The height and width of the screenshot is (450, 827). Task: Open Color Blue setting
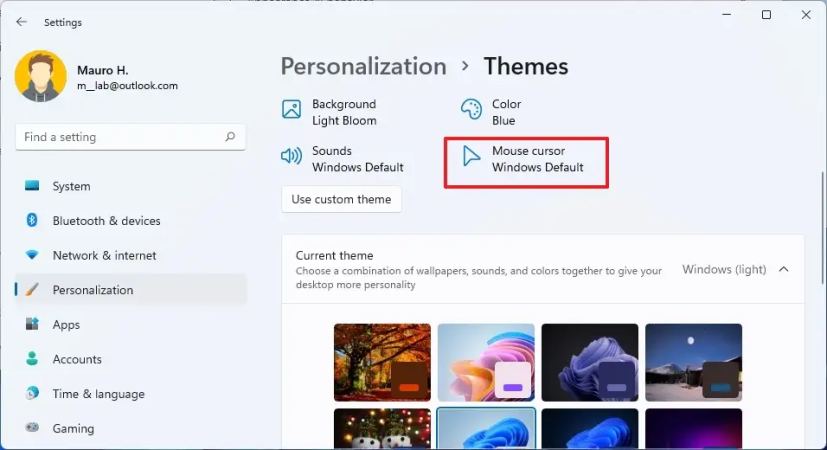tap(492, 112)
